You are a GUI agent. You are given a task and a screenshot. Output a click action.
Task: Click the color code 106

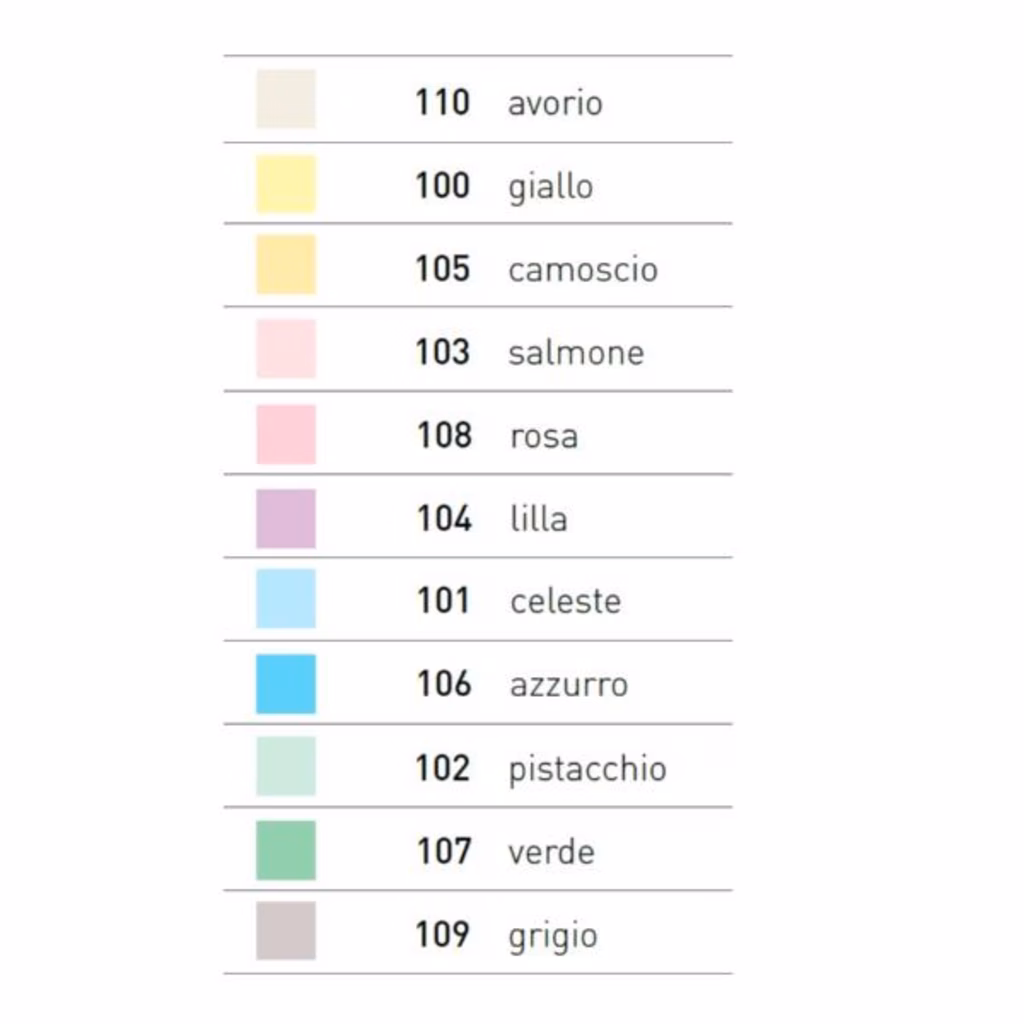tap(444, 684)
